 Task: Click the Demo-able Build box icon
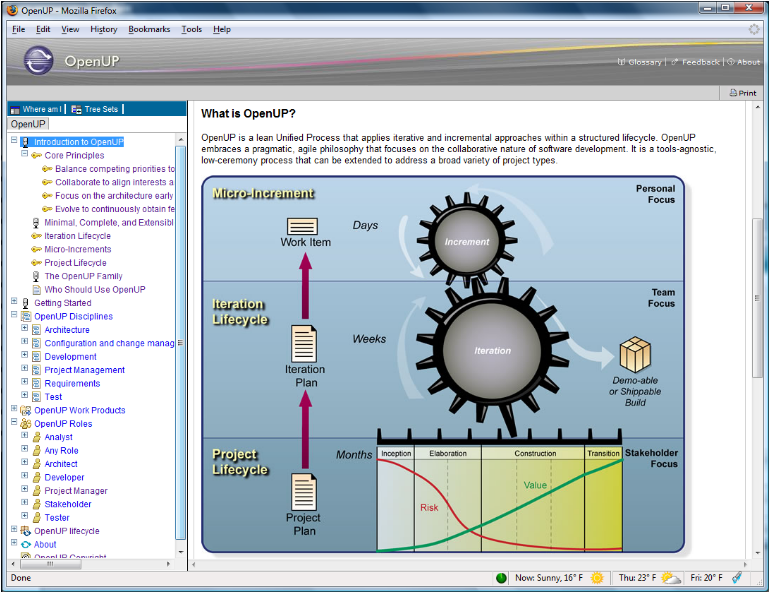[635, 354]
